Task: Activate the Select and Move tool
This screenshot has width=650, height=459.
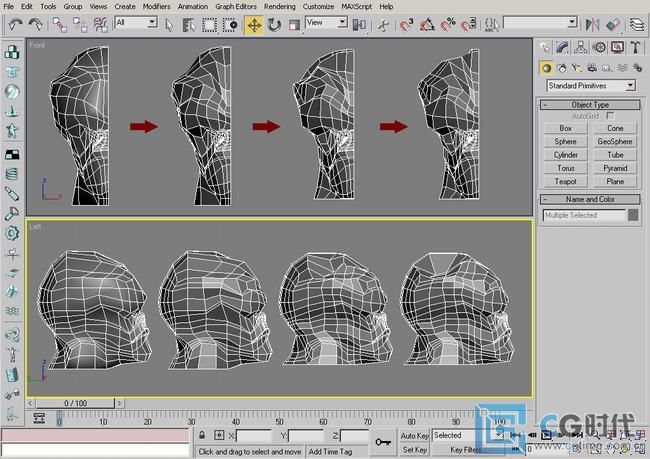Action: click(x=254, y=25)
